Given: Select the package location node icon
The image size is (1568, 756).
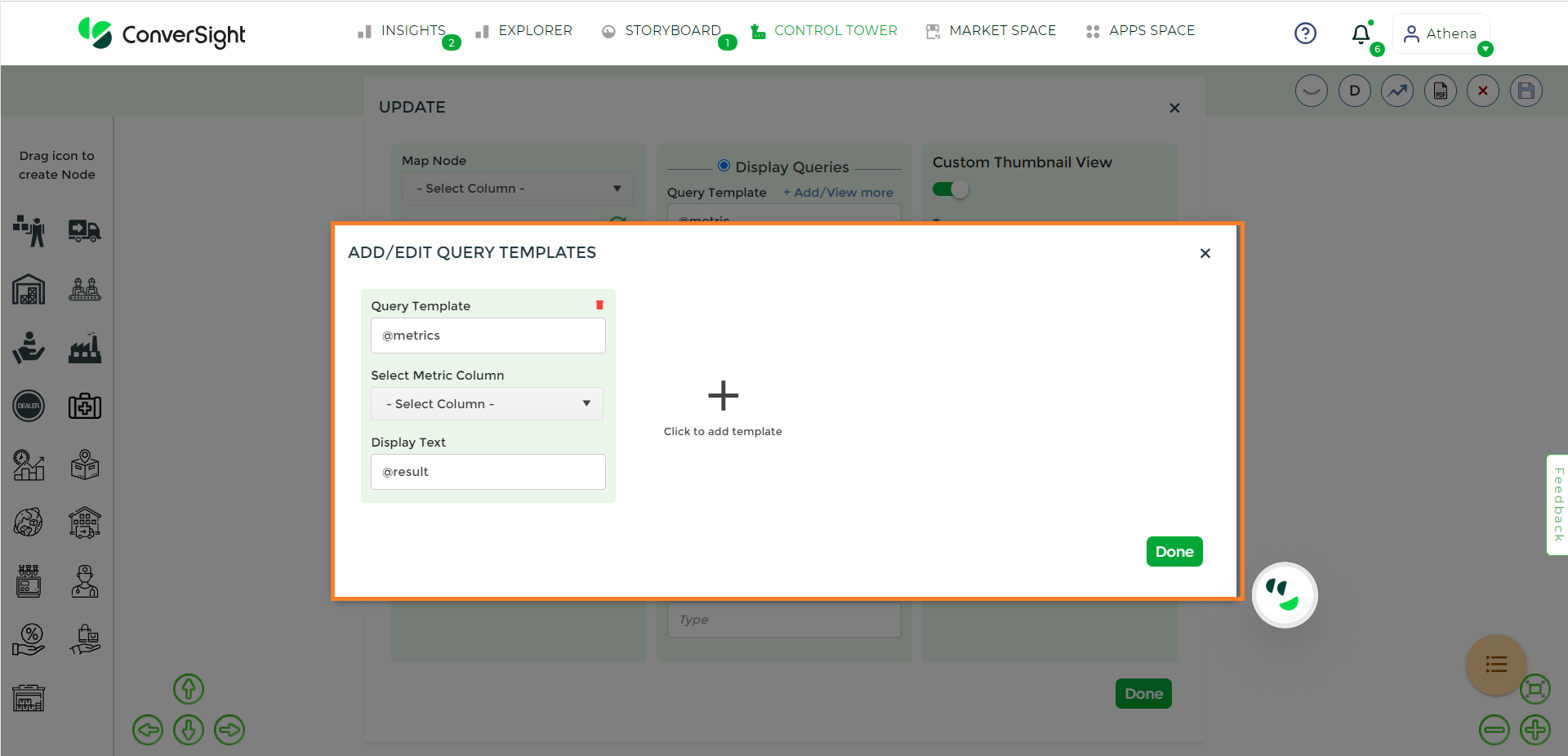Looking at the screenshot, I should coord(85,465).
